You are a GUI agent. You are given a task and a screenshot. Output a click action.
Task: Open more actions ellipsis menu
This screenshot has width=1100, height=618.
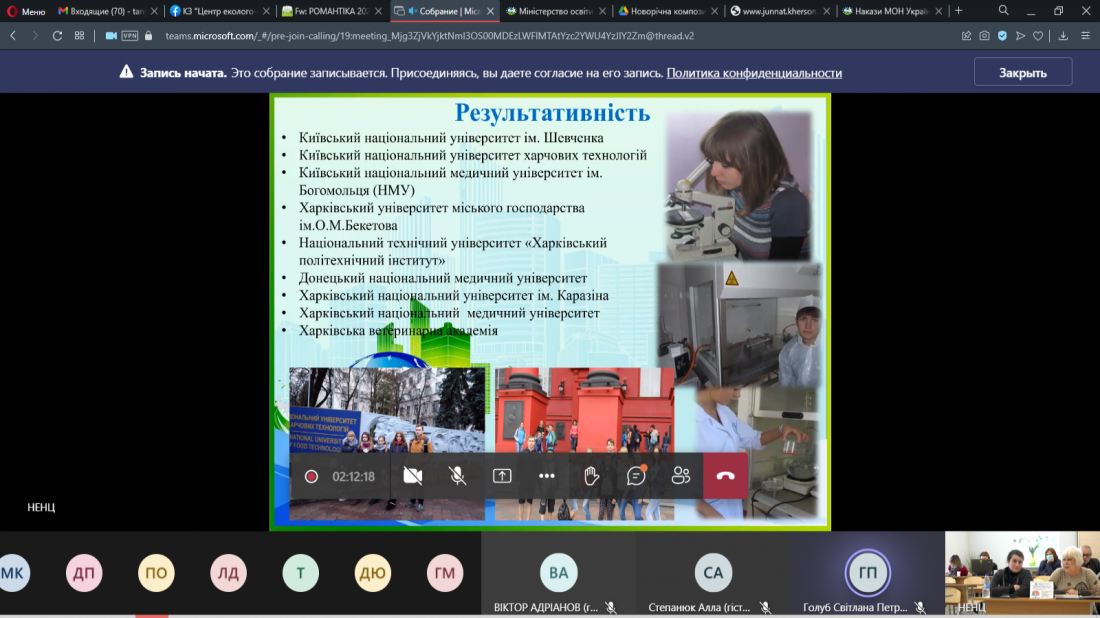546,476
